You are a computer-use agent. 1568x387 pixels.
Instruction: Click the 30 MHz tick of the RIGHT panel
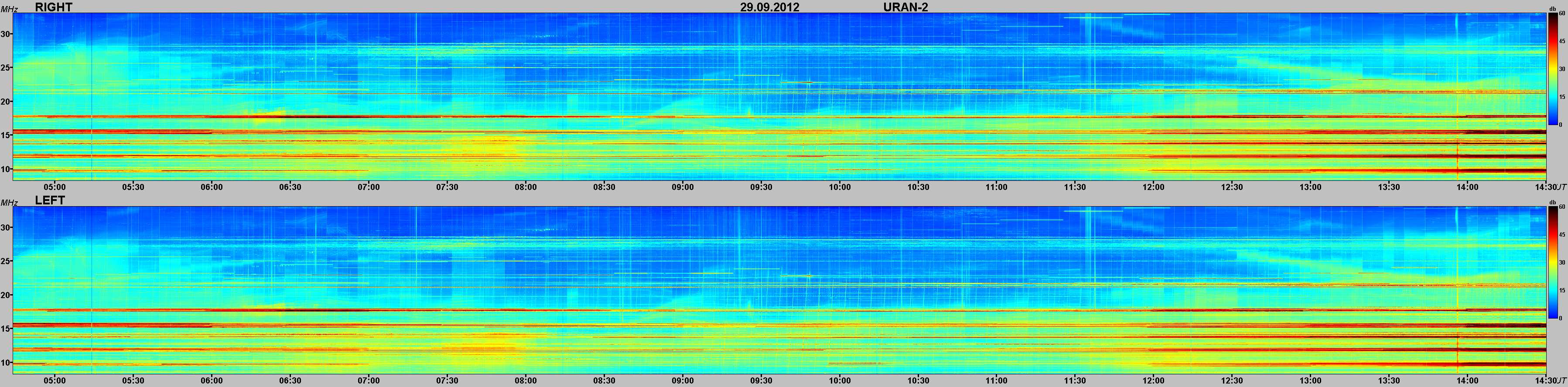(x=6, y=34)
